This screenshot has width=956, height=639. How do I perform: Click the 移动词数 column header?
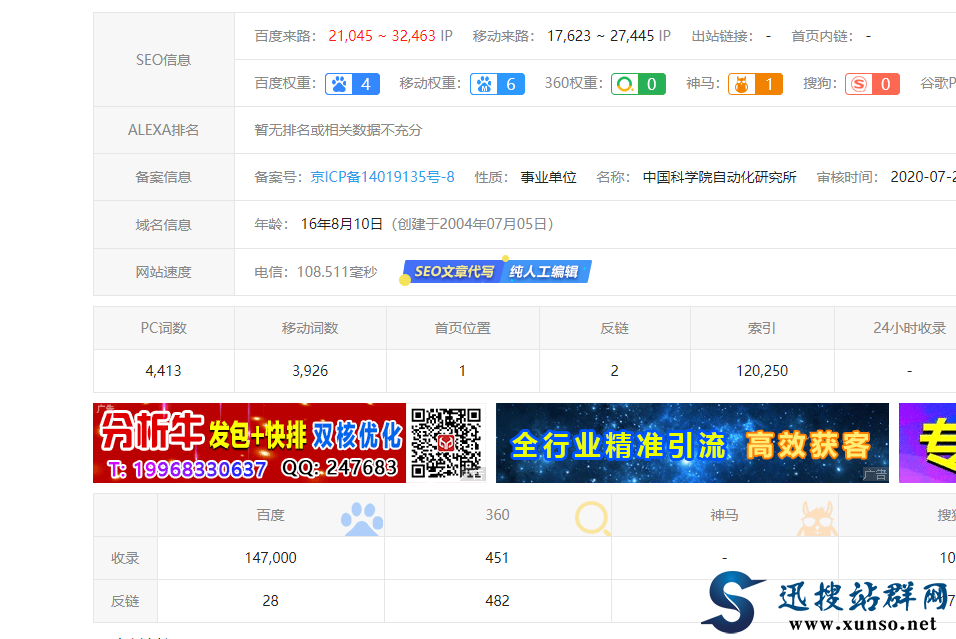pyautogui.click(x=310, y=328)
